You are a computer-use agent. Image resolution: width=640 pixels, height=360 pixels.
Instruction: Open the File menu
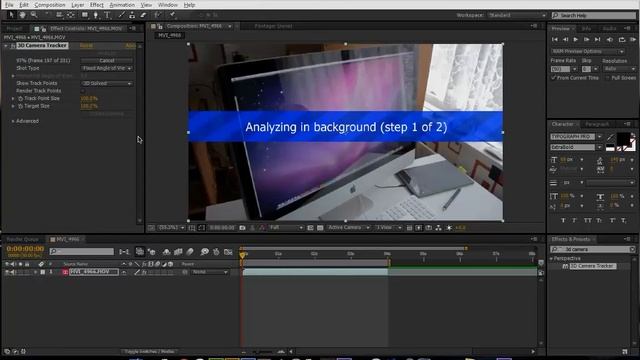[9, 5]
